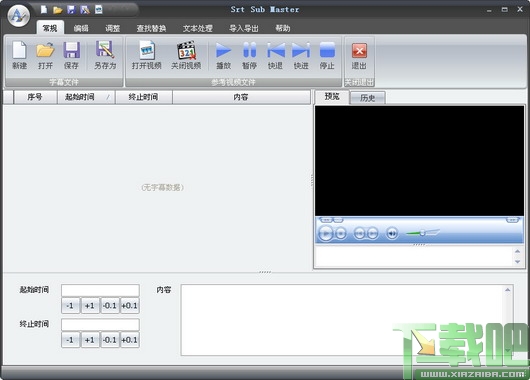Sort by 起始时间 column header

tap(86, 97)
